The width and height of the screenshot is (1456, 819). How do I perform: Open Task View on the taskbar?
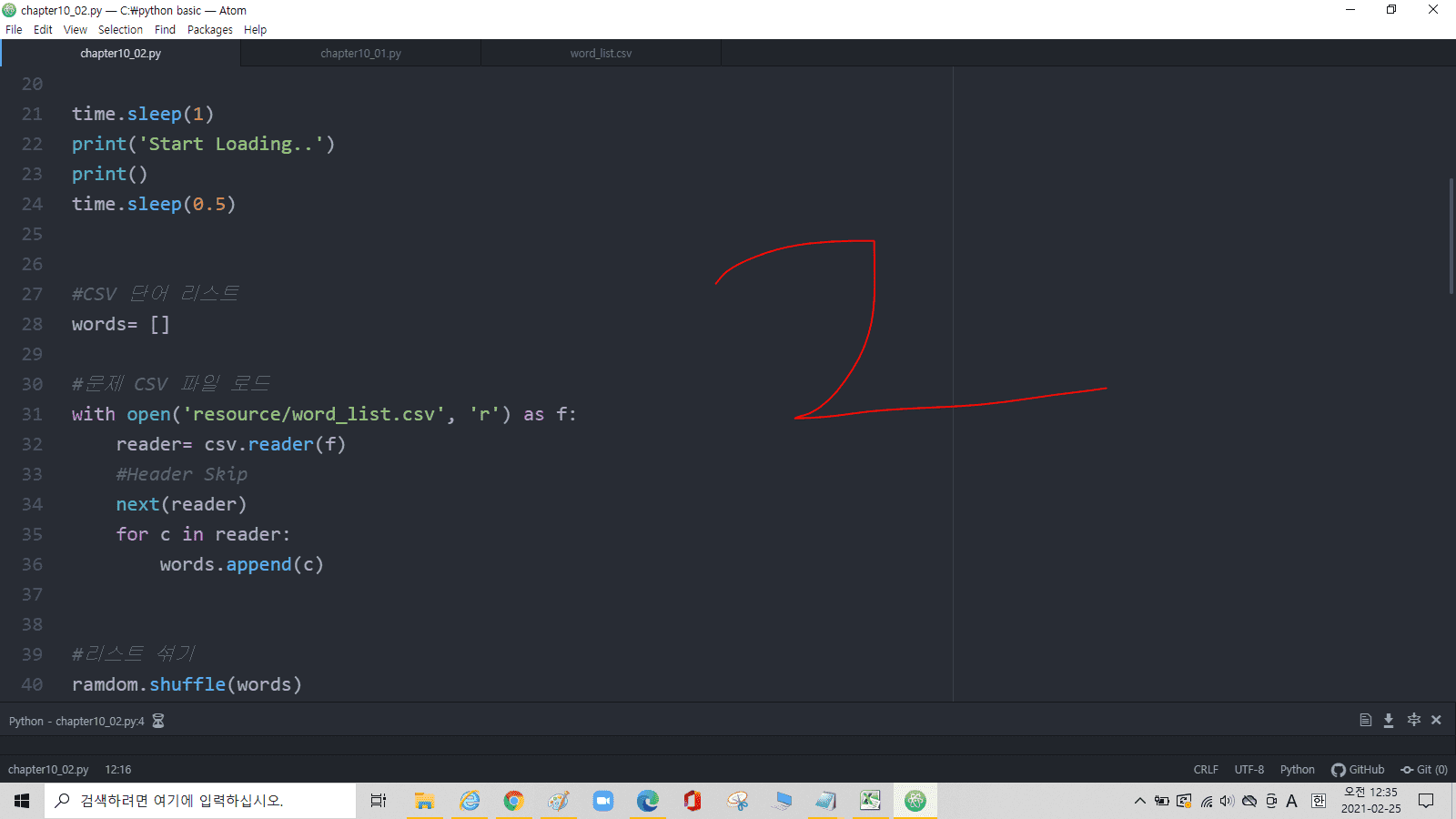coord(379,801)
